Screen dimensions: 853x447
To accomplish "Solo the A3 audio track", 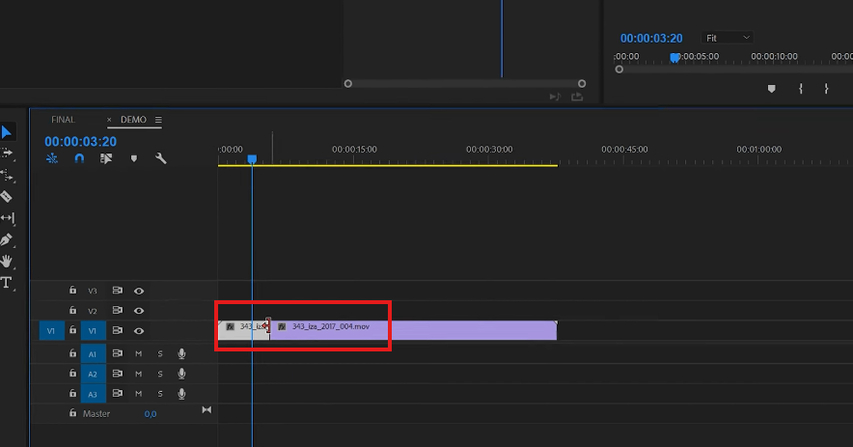I will coord(160,394).
